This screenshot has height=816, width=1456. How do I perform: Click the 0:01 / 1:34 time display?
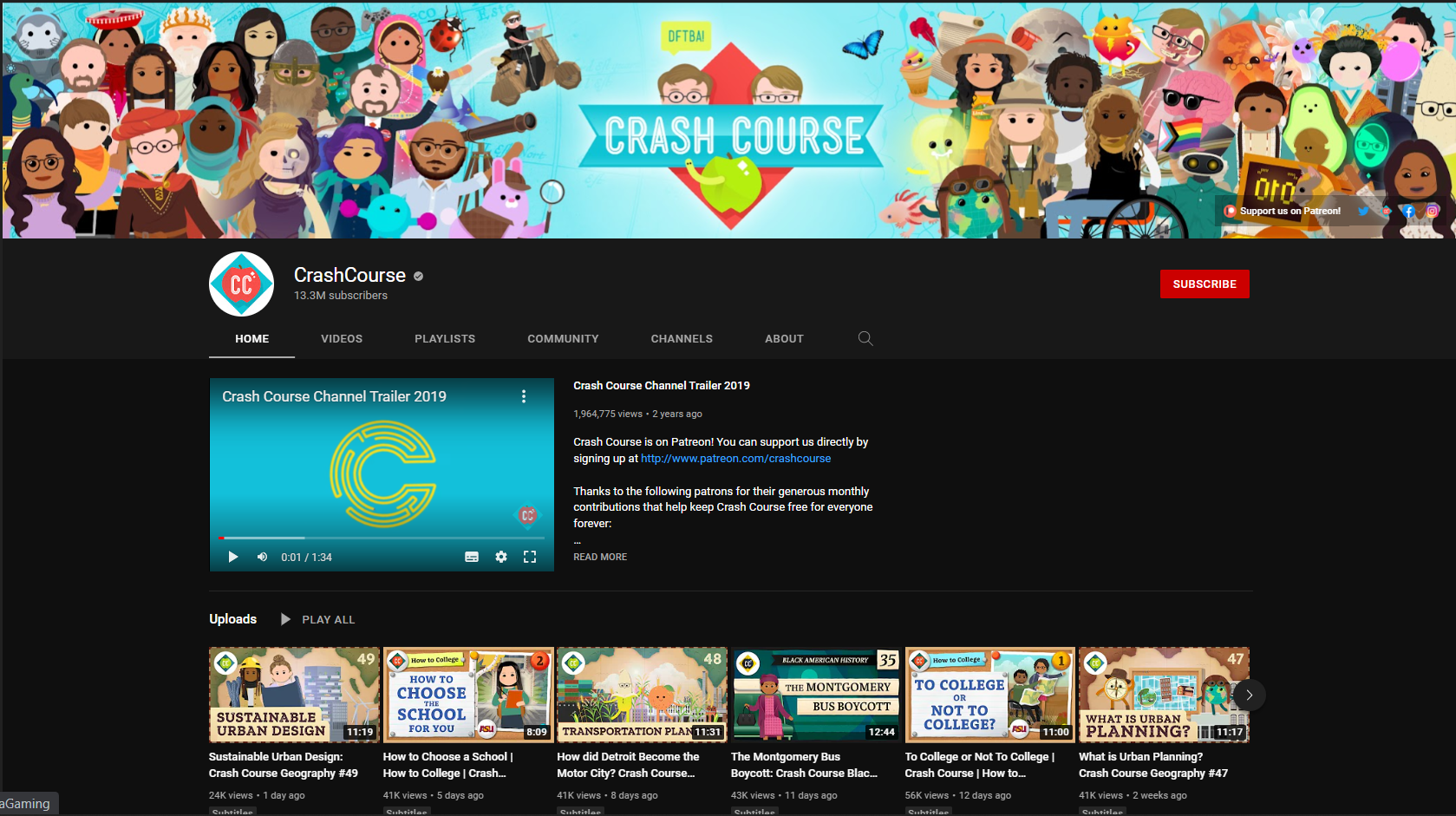(306, 557)
